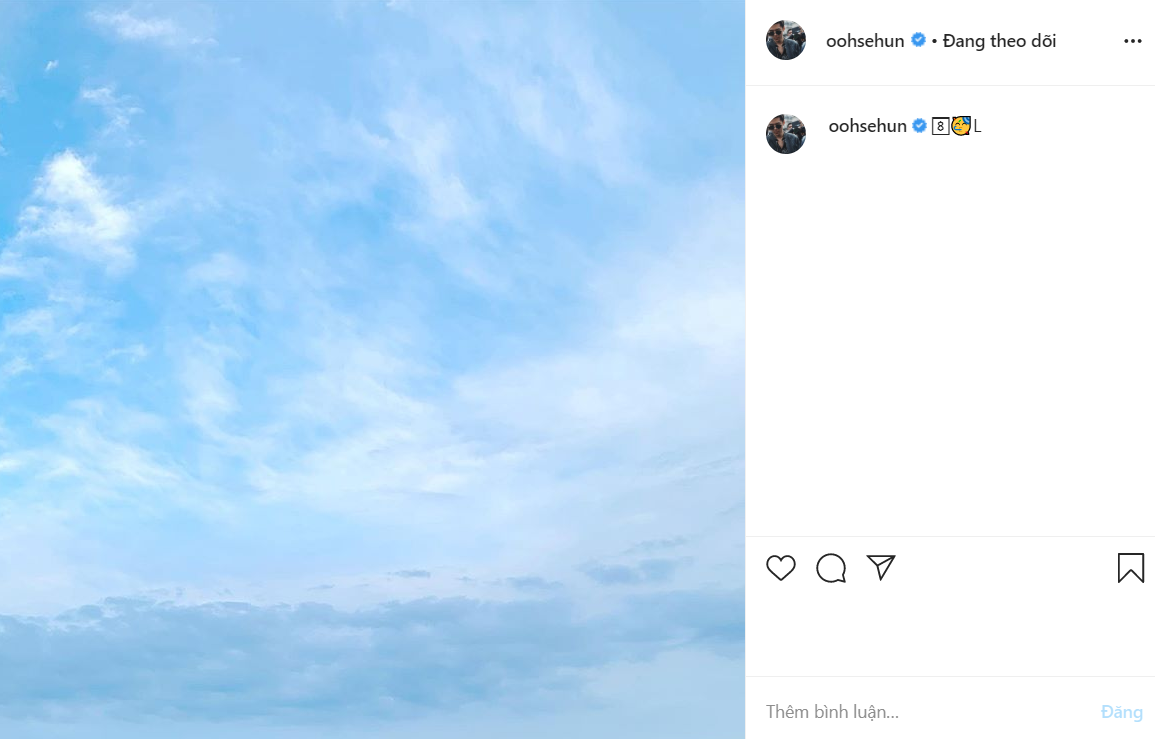Click the letter L ending the caption

pyautogui.click(x=978, y=126)
